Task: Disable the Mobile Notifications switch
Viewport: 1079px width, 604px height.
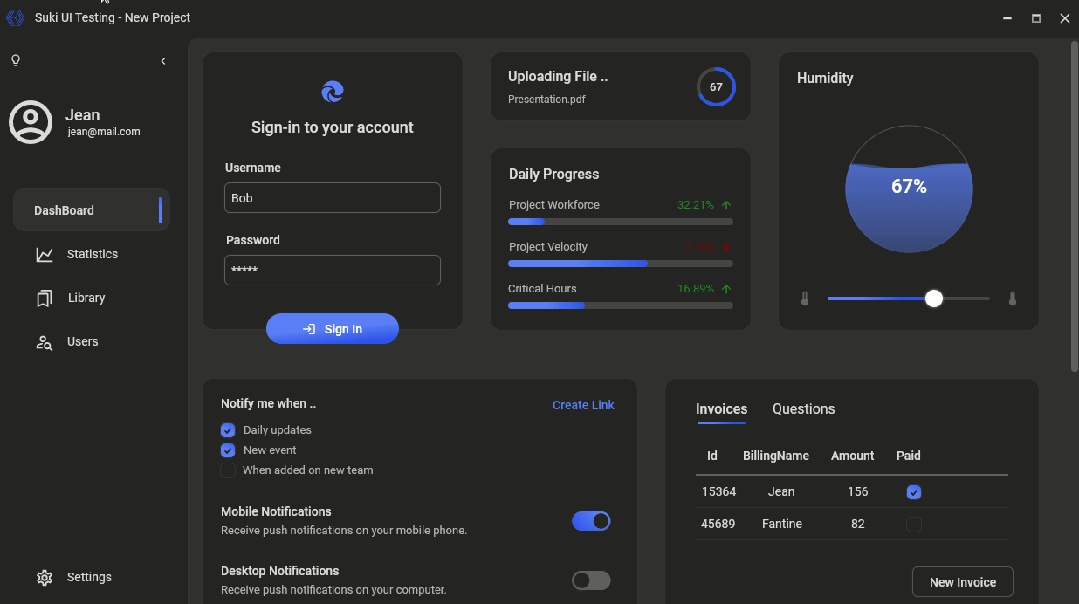Action: click(591, 521)
